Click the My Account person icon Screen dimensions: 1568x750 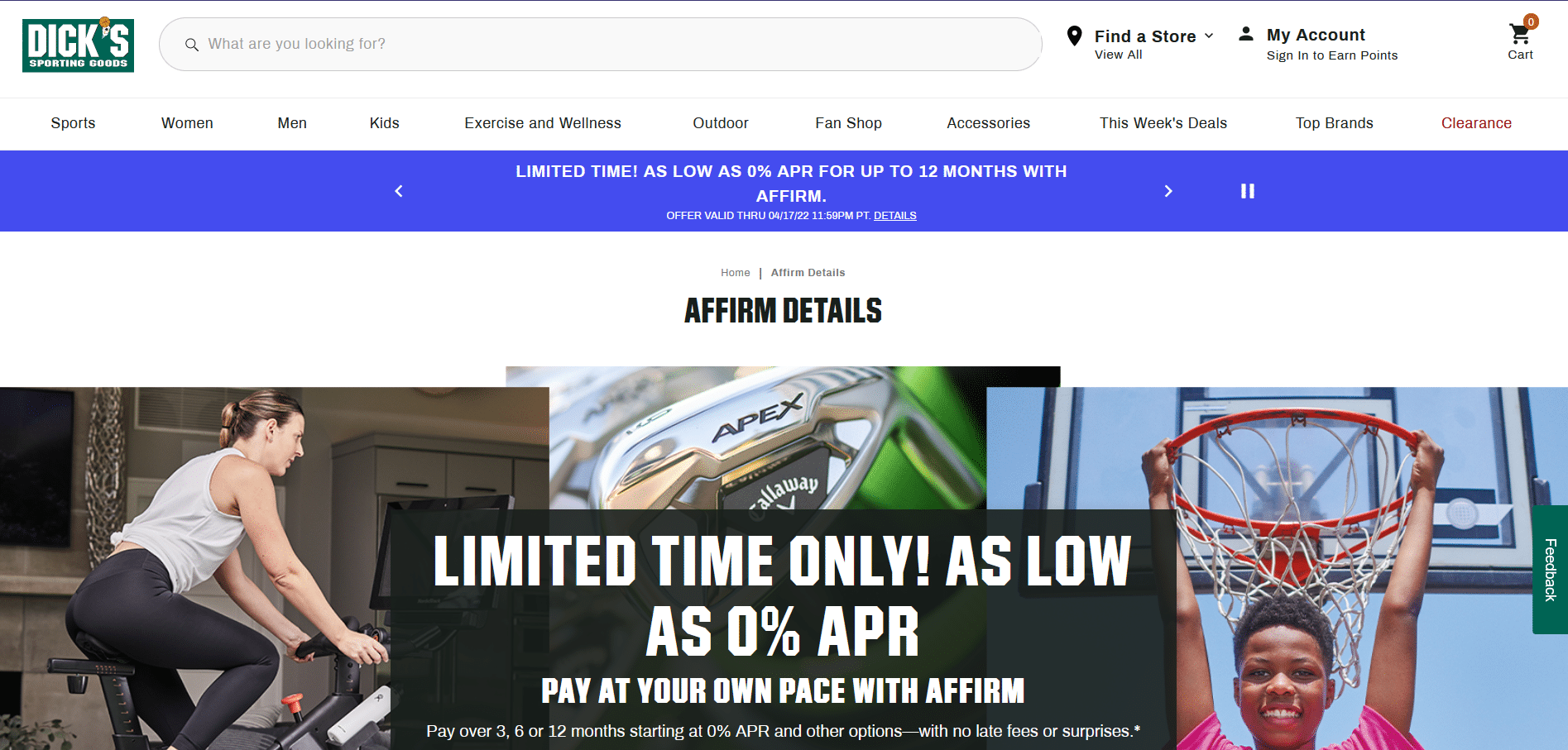(1245, 34)
